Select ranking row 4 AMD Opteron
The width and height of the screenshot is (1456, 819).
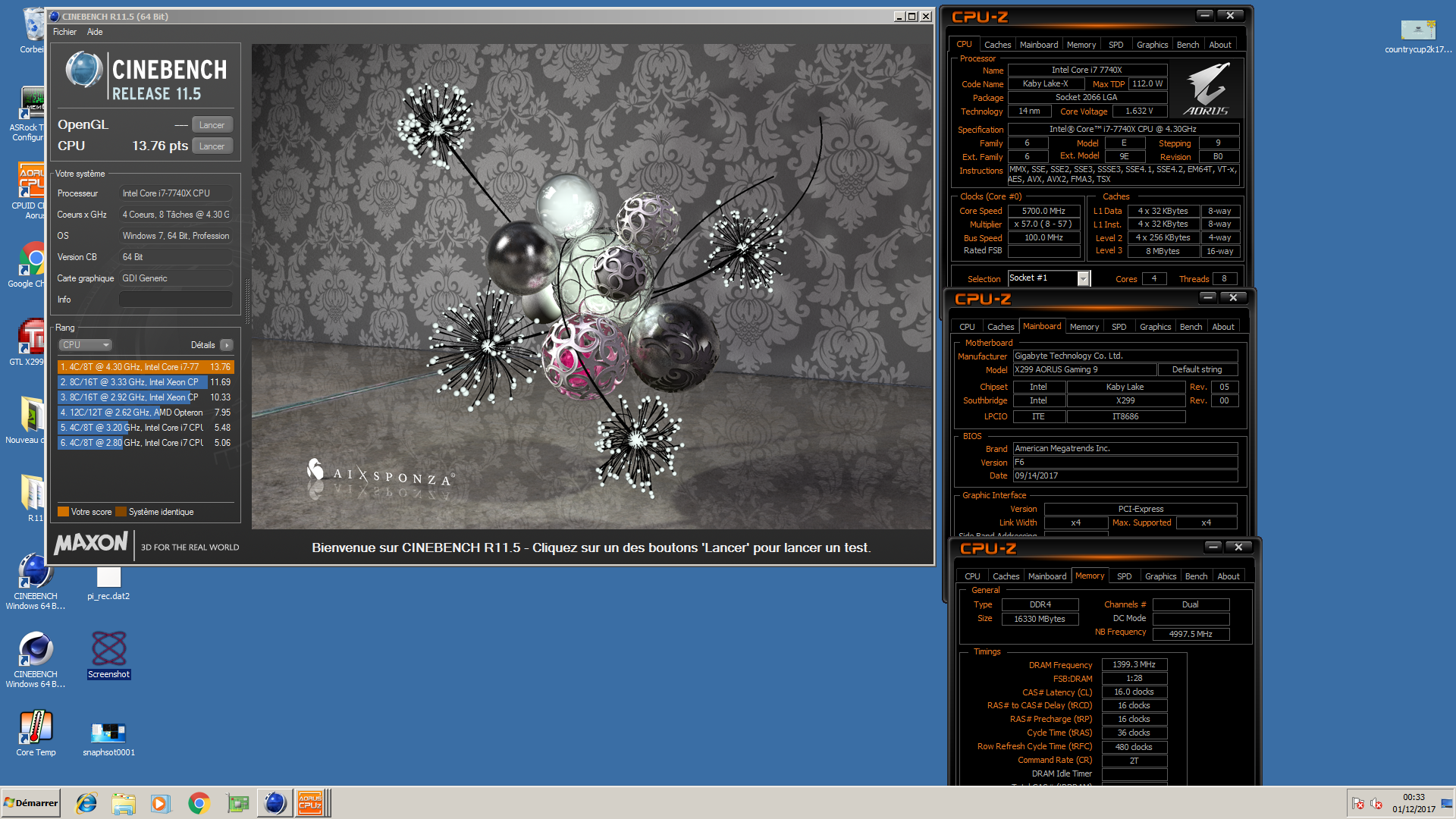tap(146, 413)
